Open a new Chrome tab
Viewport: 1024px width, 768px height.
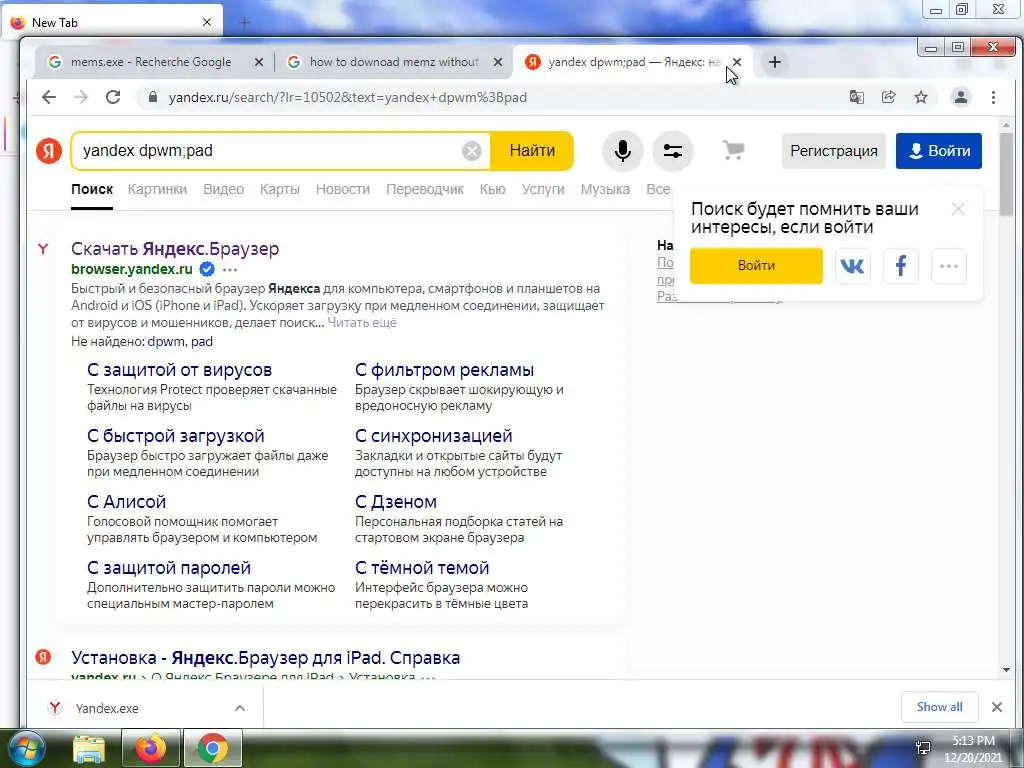[x=775, y=62]
